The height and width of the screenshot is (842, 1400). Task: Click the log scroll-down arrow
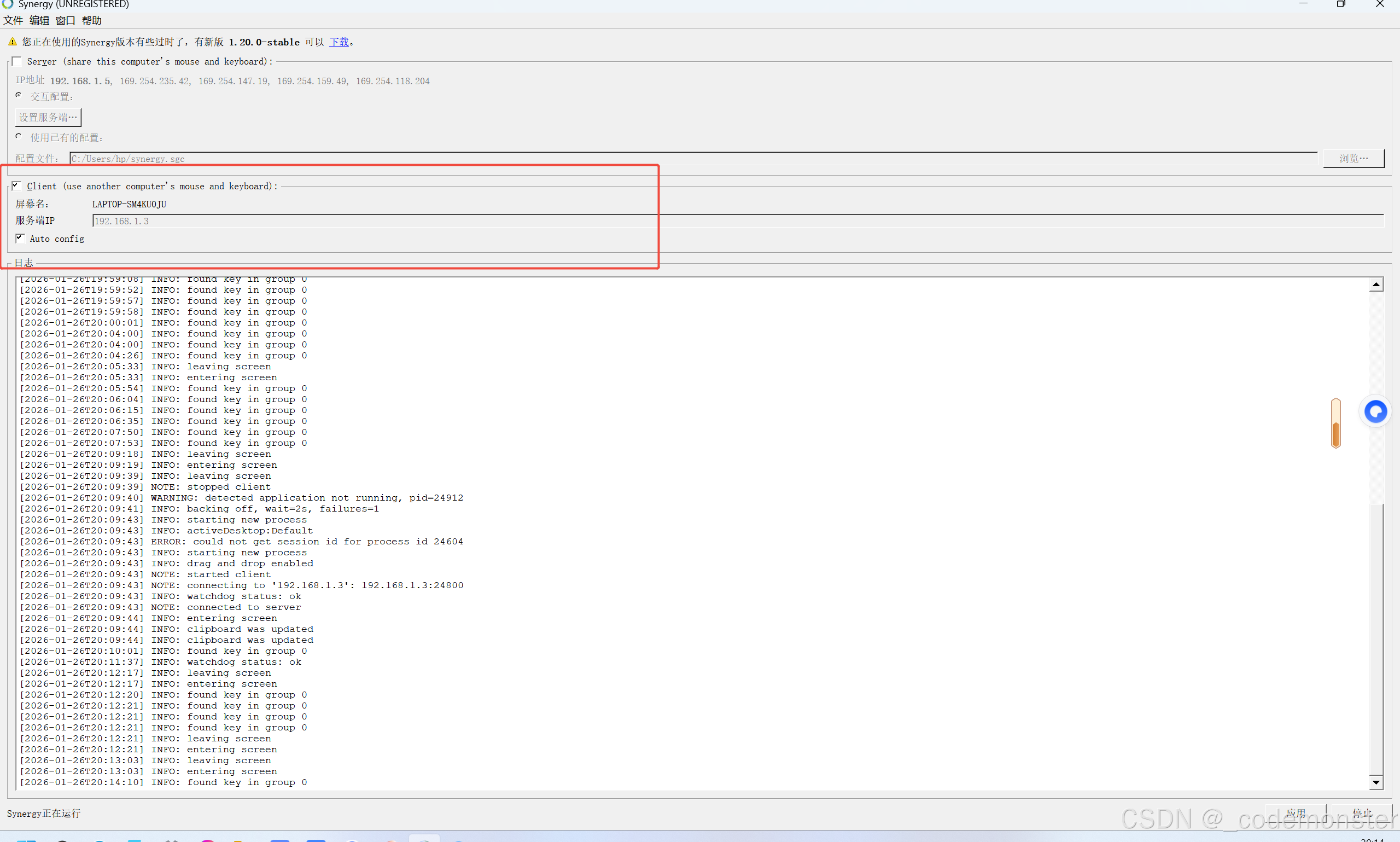click(x=1375, y=782)
